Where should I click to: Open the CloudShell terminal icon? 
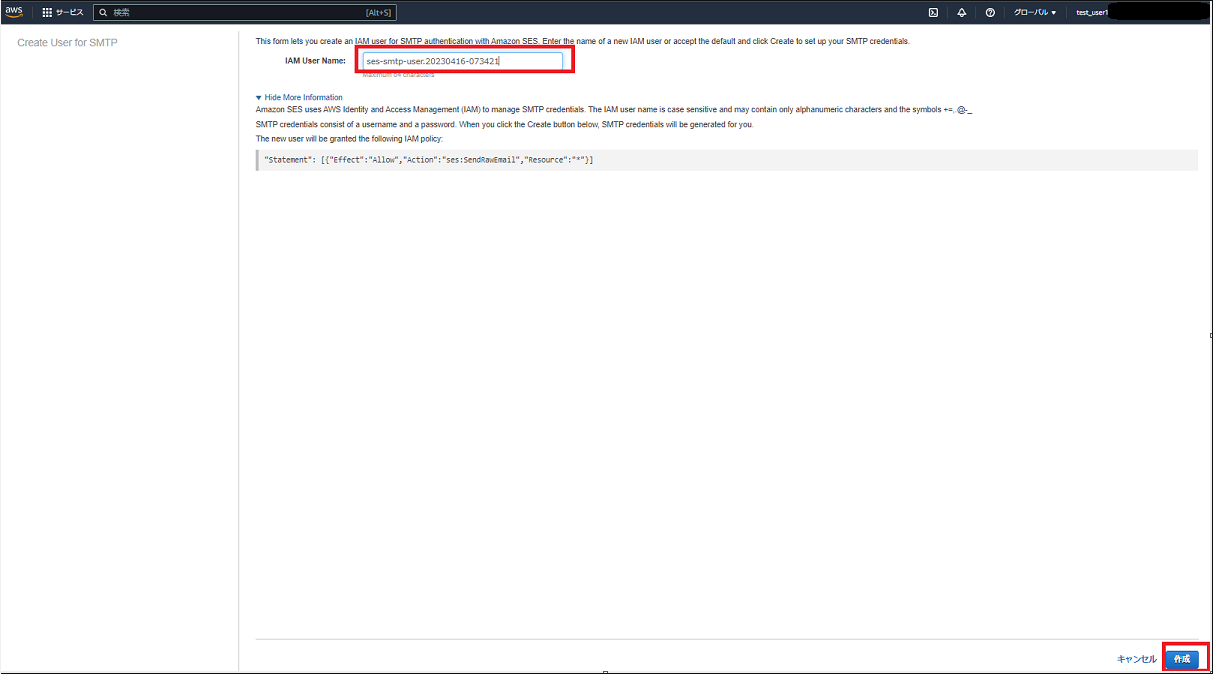tap(933, 12)
